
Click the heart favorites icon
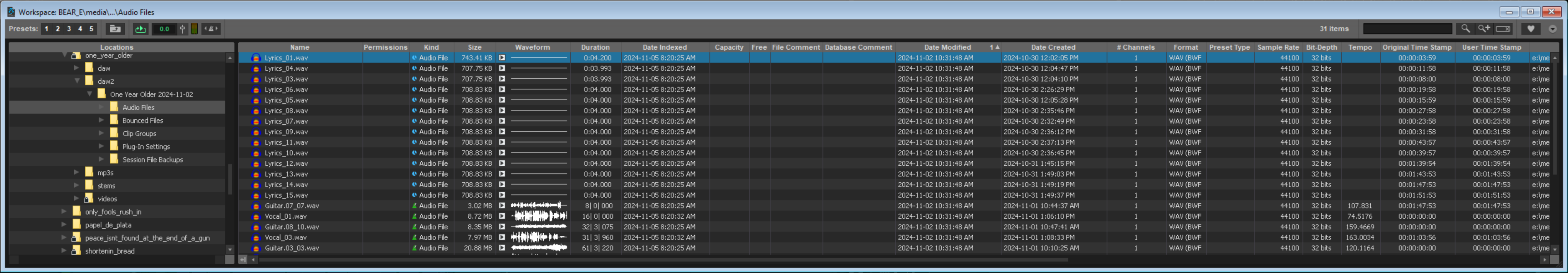1530,29
